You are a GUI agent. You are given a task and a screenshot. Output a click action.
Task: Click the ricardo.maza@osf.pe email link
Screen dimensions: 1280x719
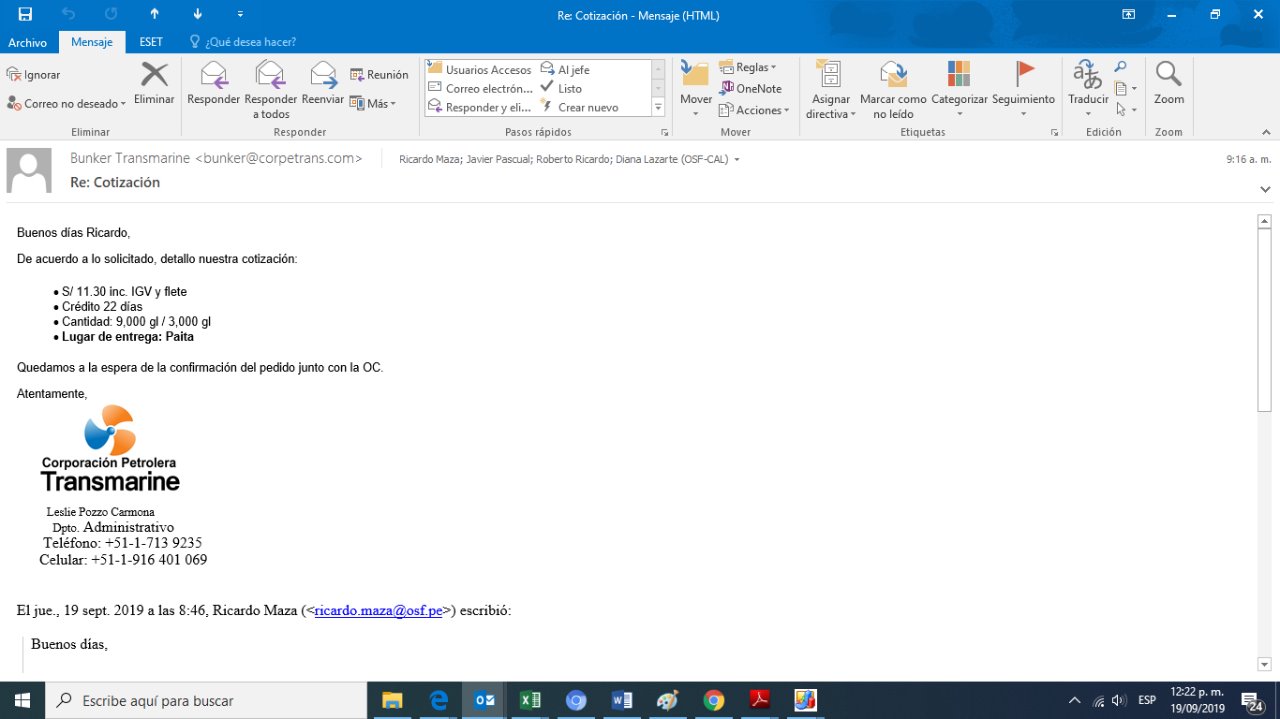point(378,611)
